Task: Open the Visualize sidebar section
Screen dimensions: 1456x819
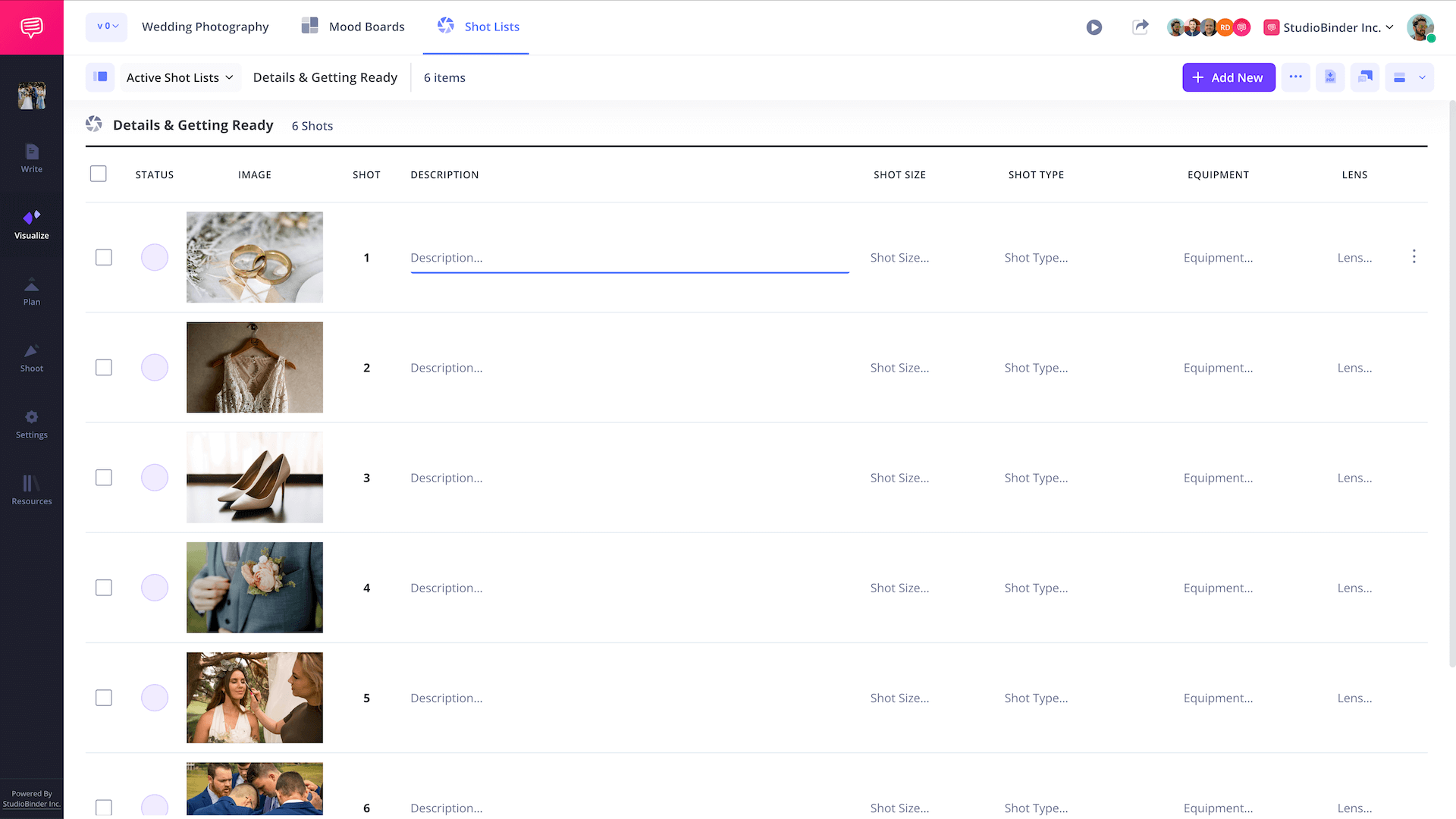Action: (32, 224)
